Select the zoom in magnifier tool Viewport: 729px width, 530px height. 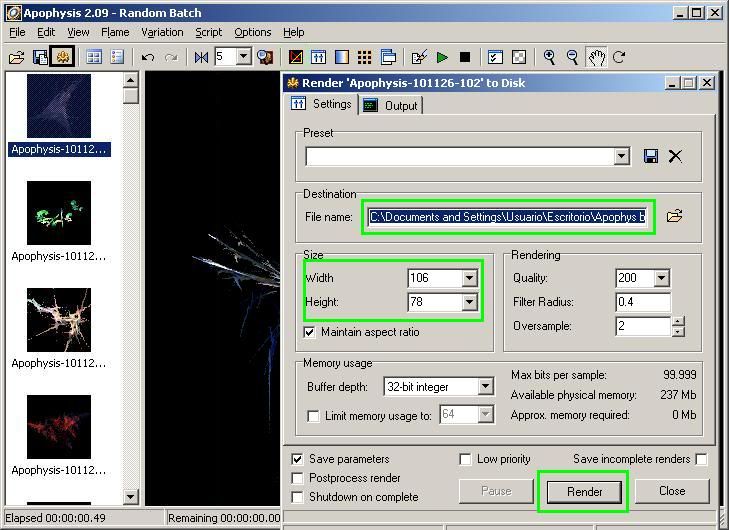(x=550, y=57)
